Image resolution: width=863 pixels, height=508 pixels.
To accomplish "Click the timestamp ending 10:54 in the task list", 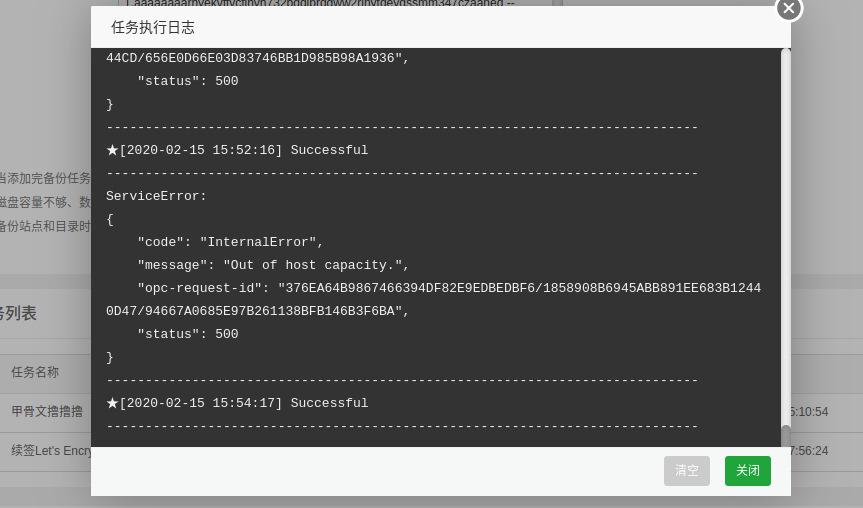I will click(809, 411).
